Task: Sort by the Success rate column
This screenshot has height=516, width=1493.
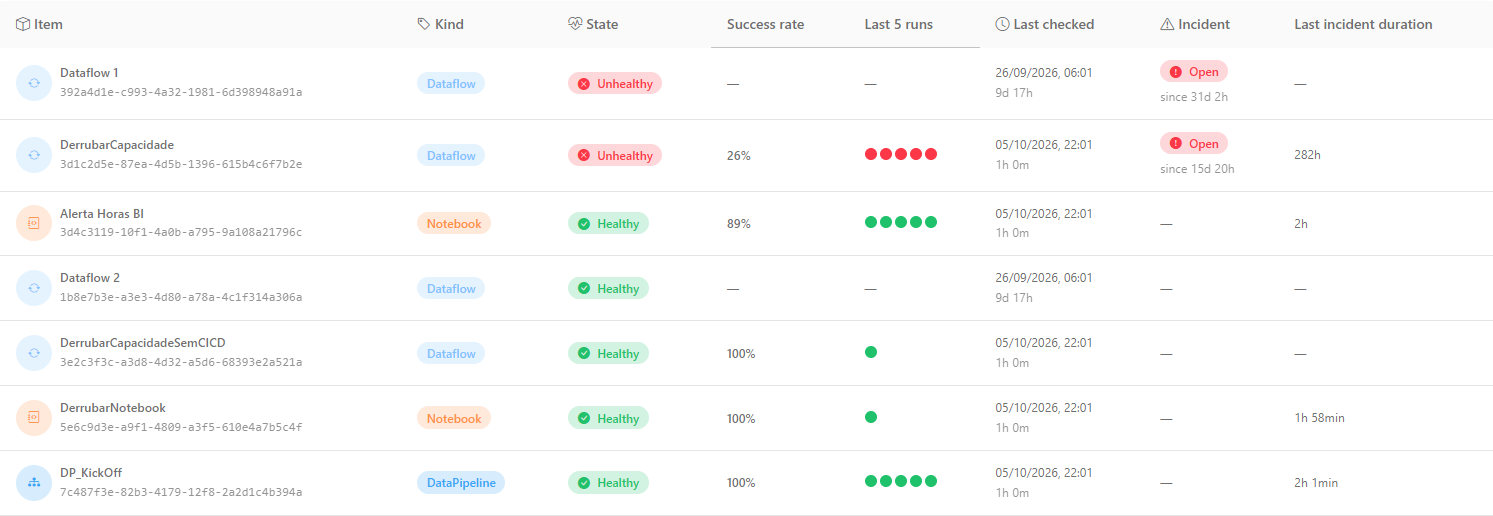Action: point(765,24)
